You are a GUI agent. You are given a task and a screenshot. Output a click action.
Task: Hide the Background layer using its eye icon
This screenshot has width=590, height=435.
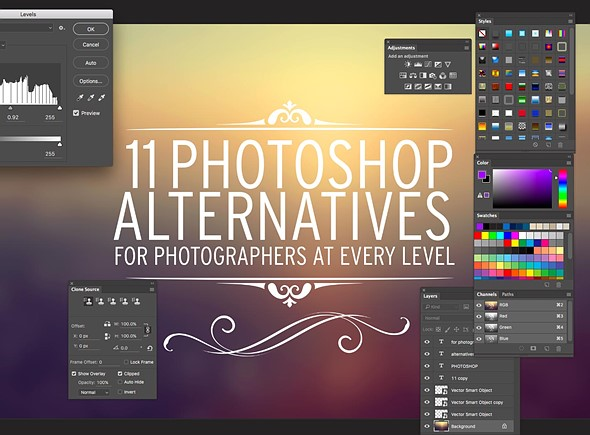pyautogui.click(x=427, y=426)
